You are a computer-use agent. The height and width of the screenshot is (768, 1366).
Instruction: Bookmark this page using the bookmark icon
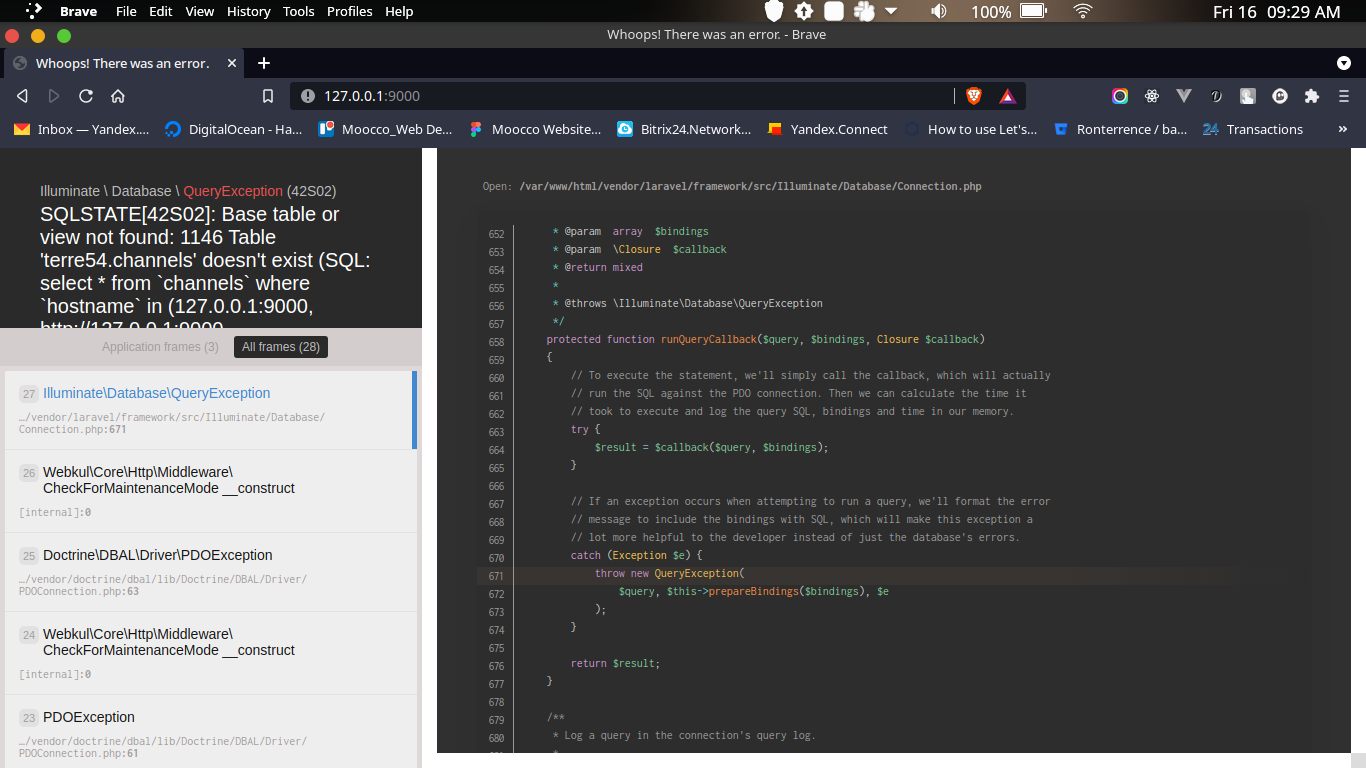click(x=268, y=96)
